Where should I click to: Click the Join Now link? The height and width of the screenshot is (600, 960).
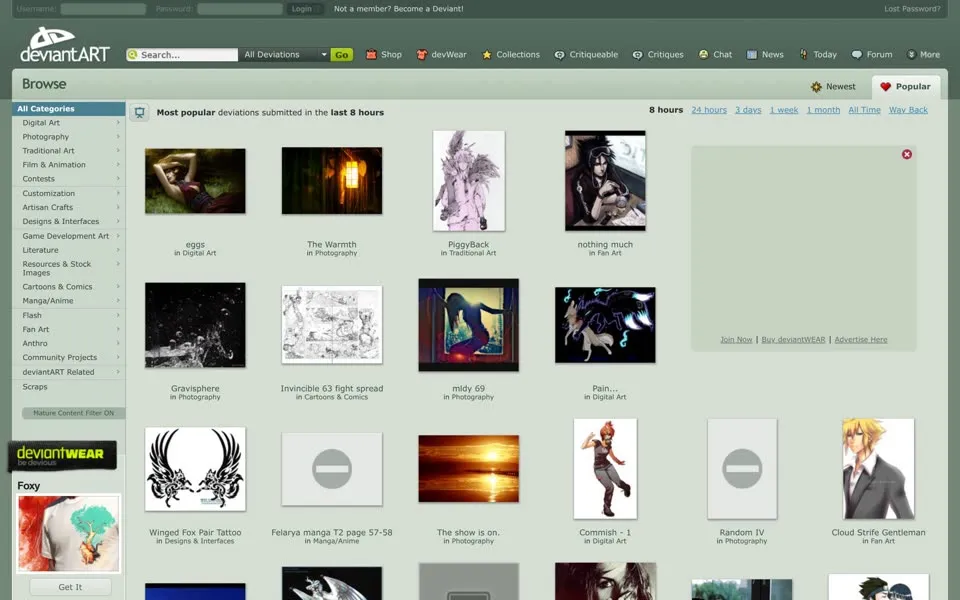pyautogui.click(x=736, y=340)
